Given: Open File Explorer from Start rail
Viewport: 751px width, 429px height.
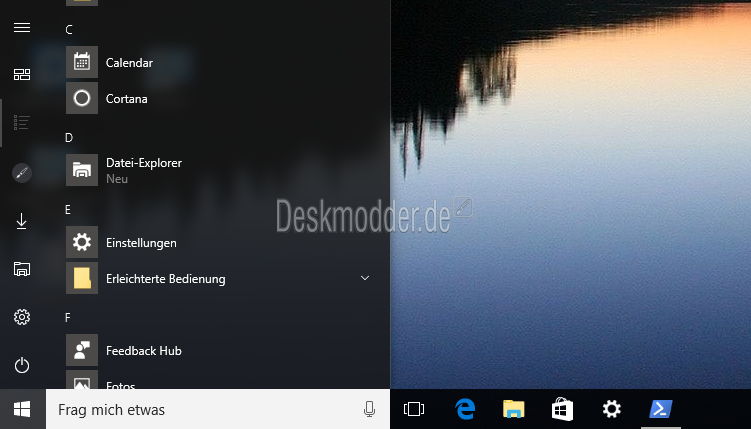Looking at the screenshot, I should (22, 269).
